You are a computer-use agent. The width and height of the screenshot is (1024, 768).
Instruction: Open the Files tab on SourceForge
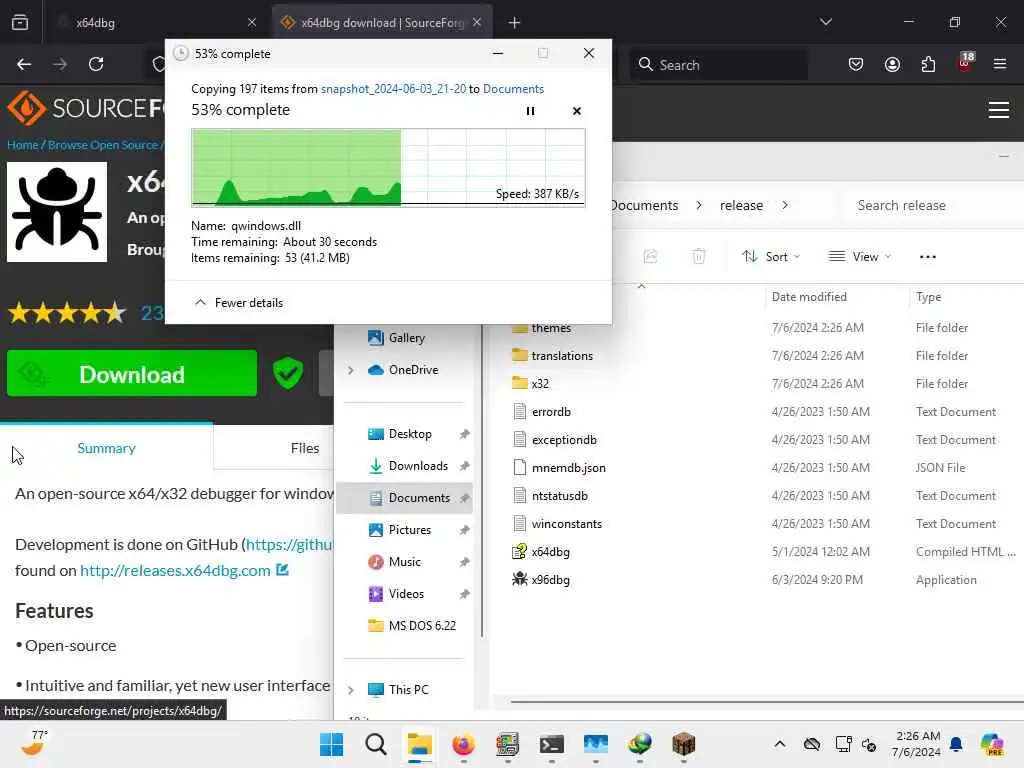tap(305, 448)
